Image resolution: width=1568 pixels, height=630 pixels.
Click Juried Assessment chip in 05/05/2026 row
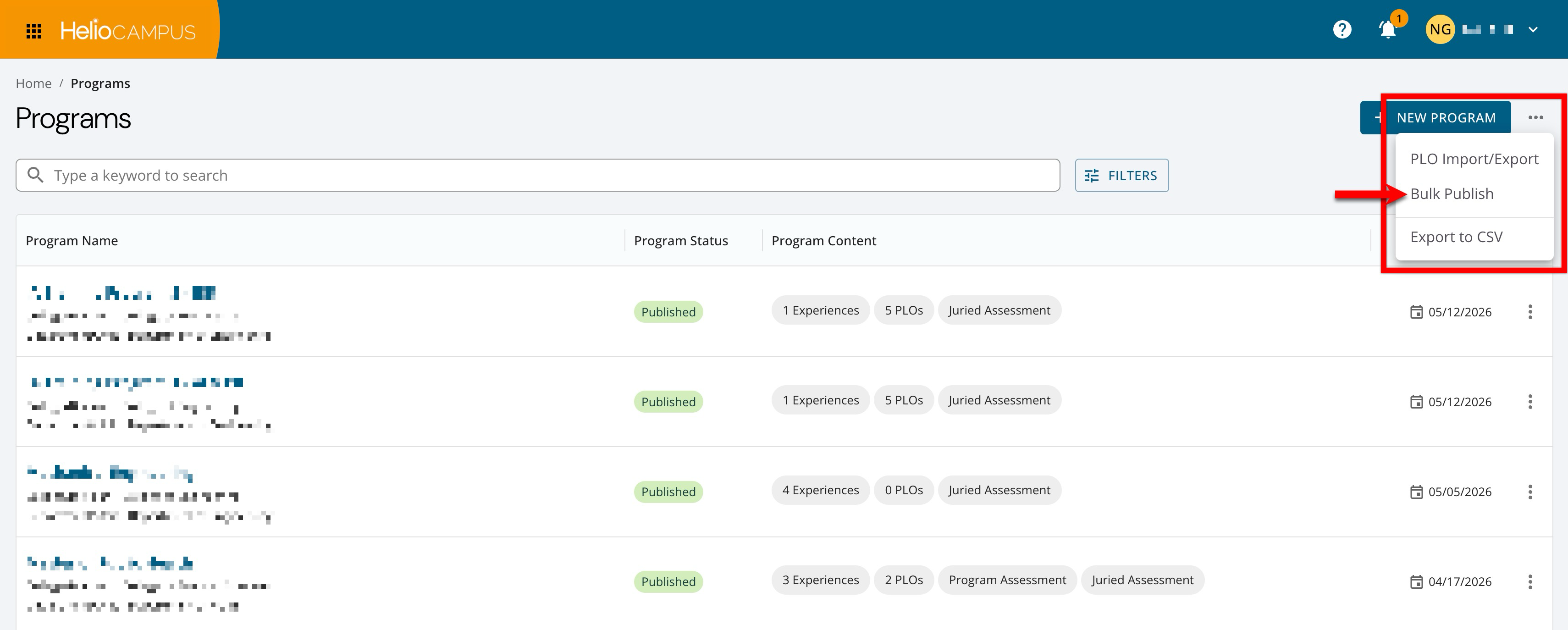999,490
